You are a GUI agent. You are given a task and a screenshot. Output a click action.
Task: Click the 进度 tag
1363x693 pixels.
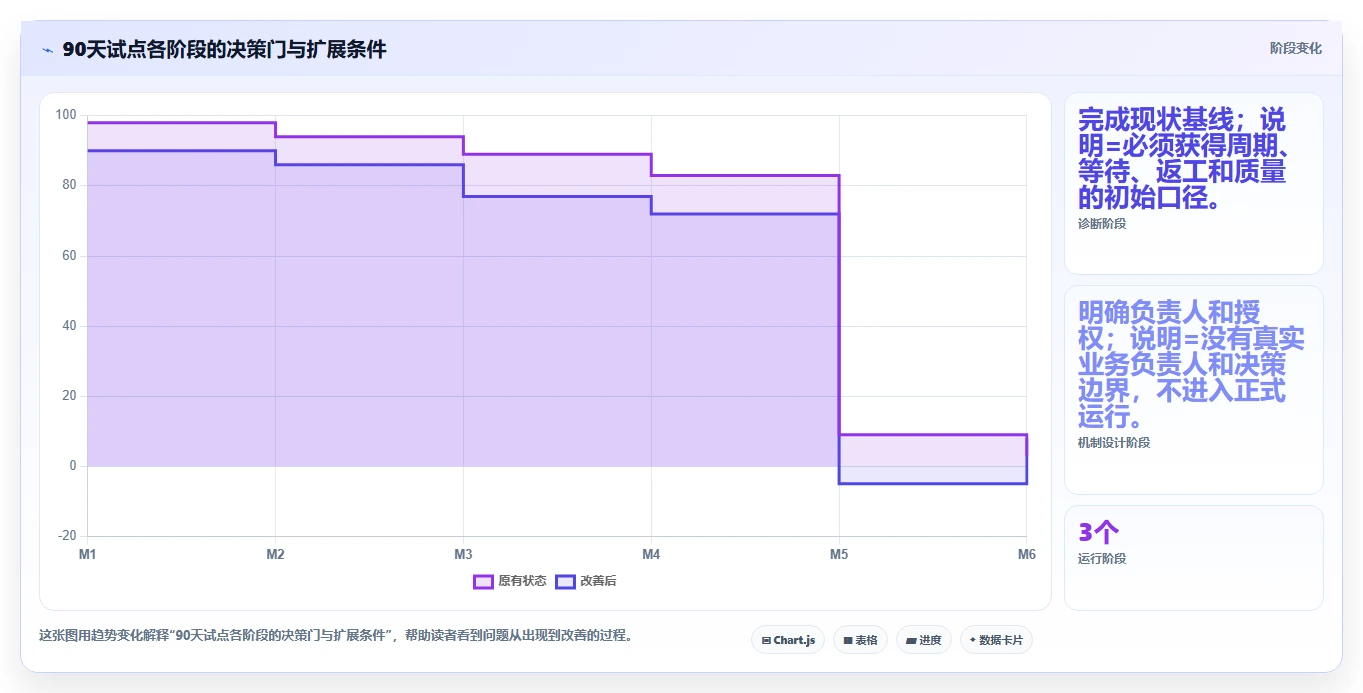pyautogui.click(x=924, y=640)
